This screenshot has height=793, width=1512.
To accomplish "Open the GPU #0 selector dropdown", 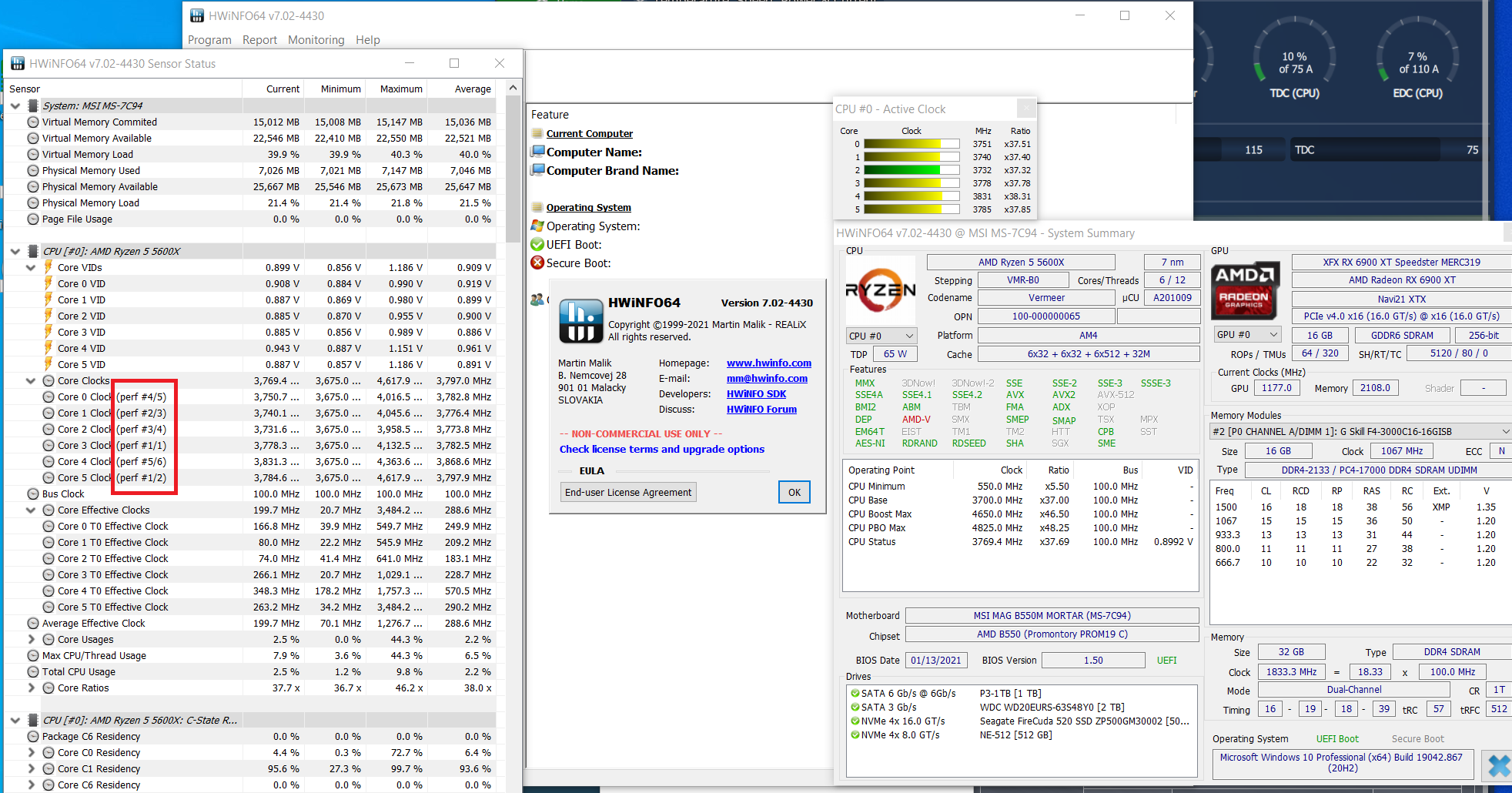I will [x=1247, y=334].
